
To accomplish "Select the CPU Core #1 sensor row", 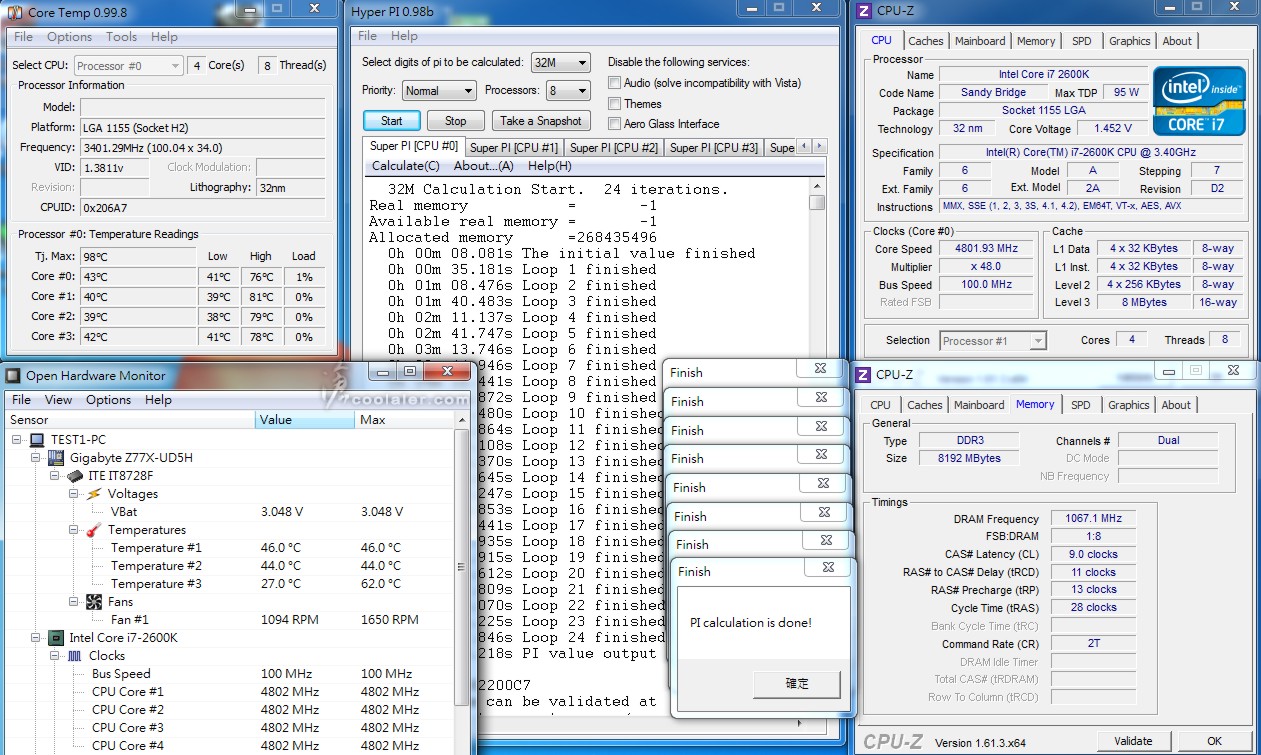I will 230,692.
